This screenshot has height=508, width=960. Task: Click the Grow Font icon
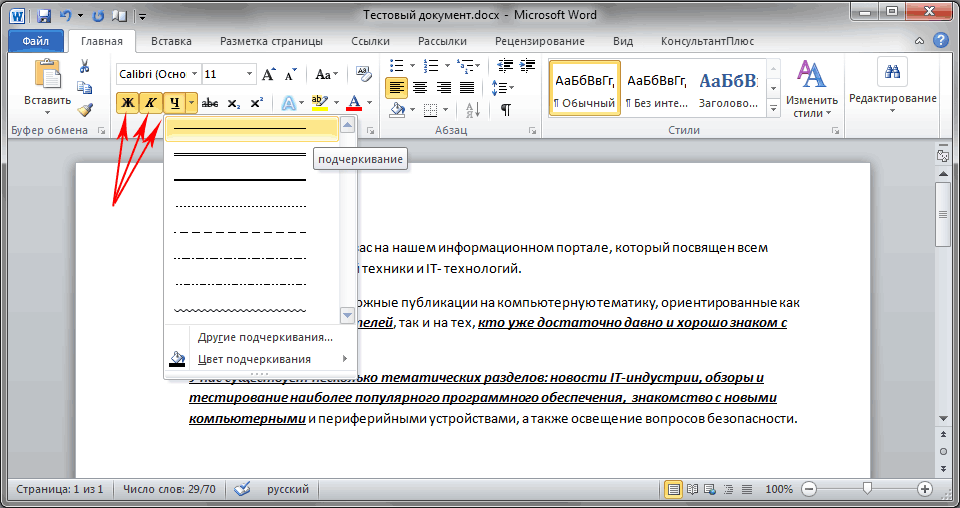(269, 75)
